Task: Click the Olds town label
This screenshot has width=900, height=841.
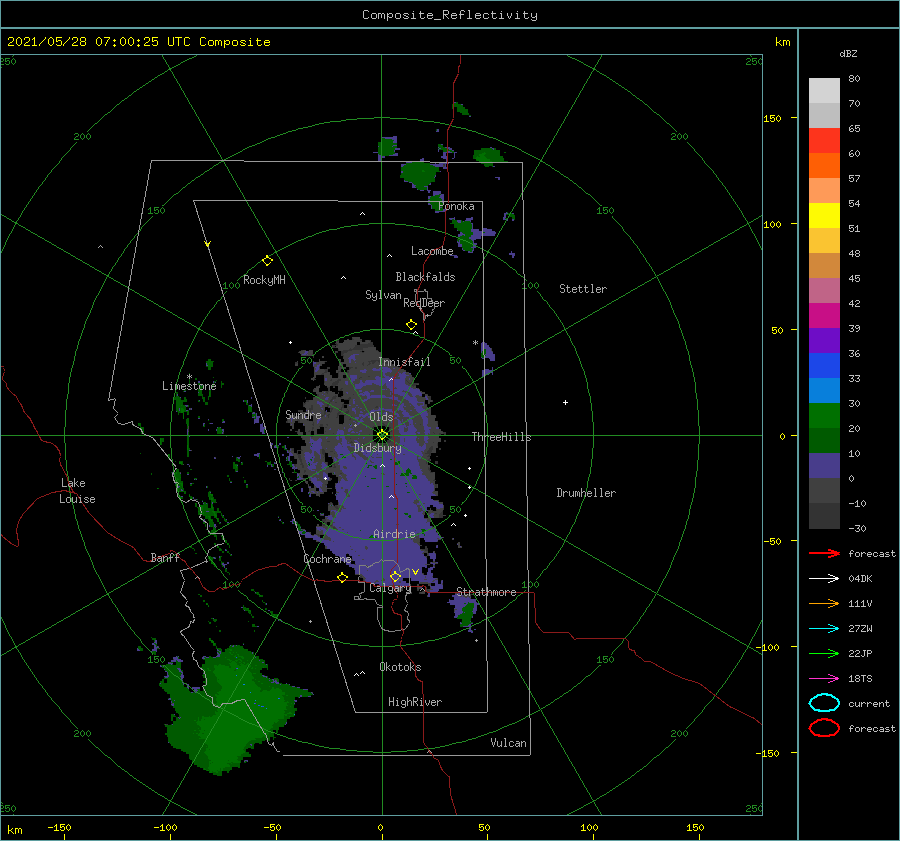Action: (x=381, y=417)
